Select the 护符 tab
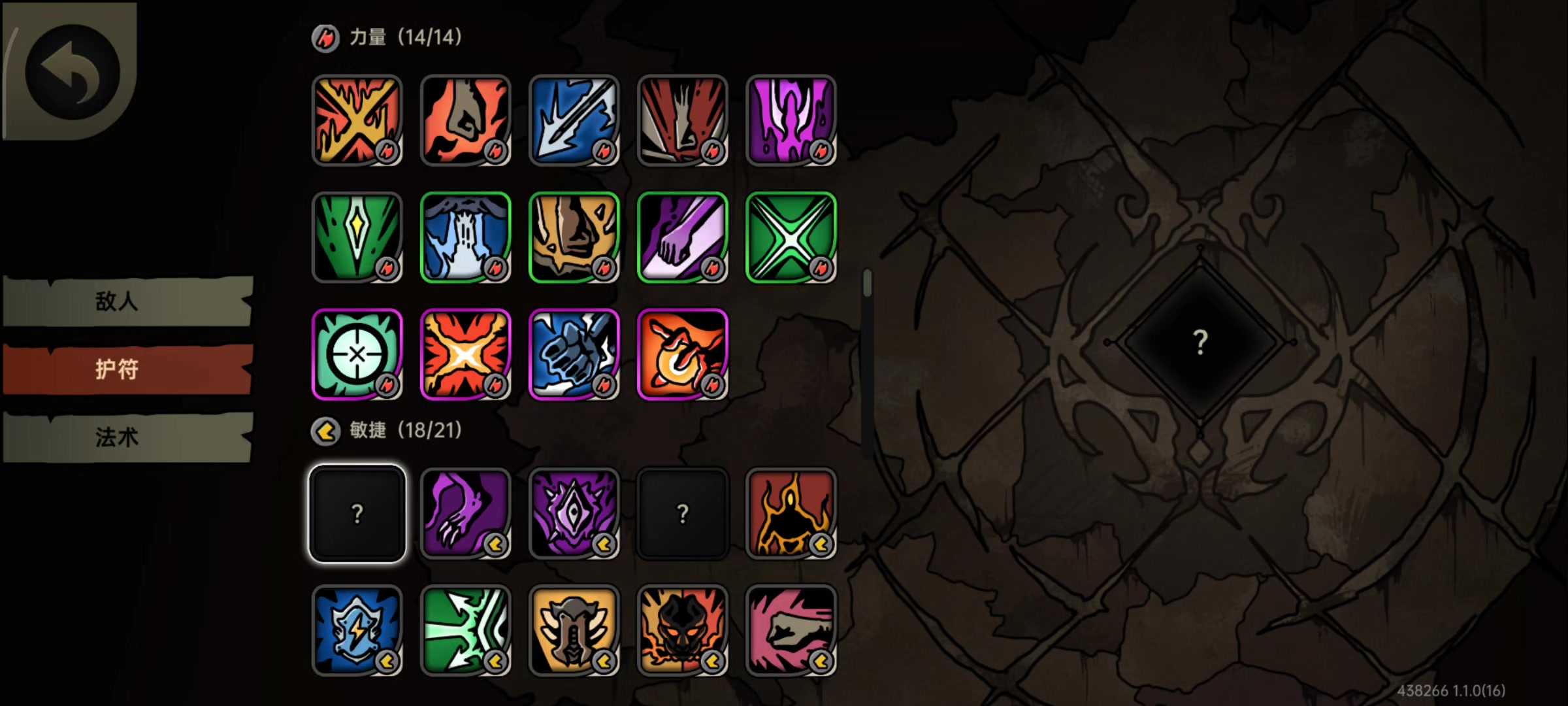Screen dimensions: 1568x706 [127, 369]
